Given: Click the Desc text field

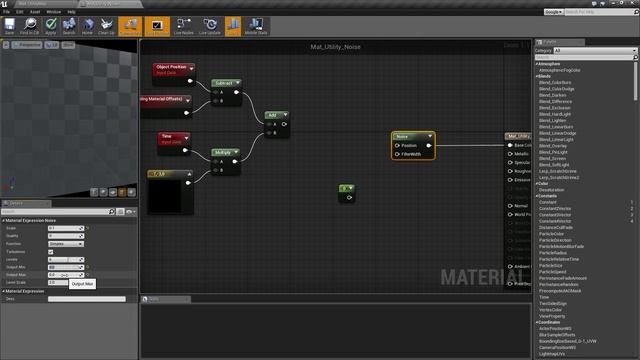Looking at the screenshot, I should tap(87, 299).
